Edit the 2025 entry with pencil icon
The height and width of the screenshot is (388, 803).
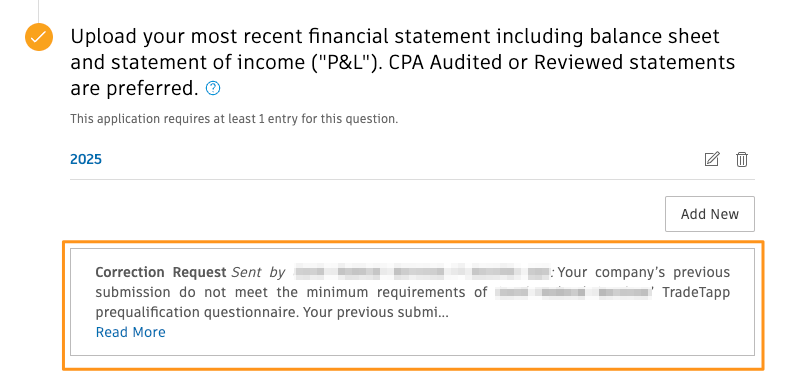[711, 159]
